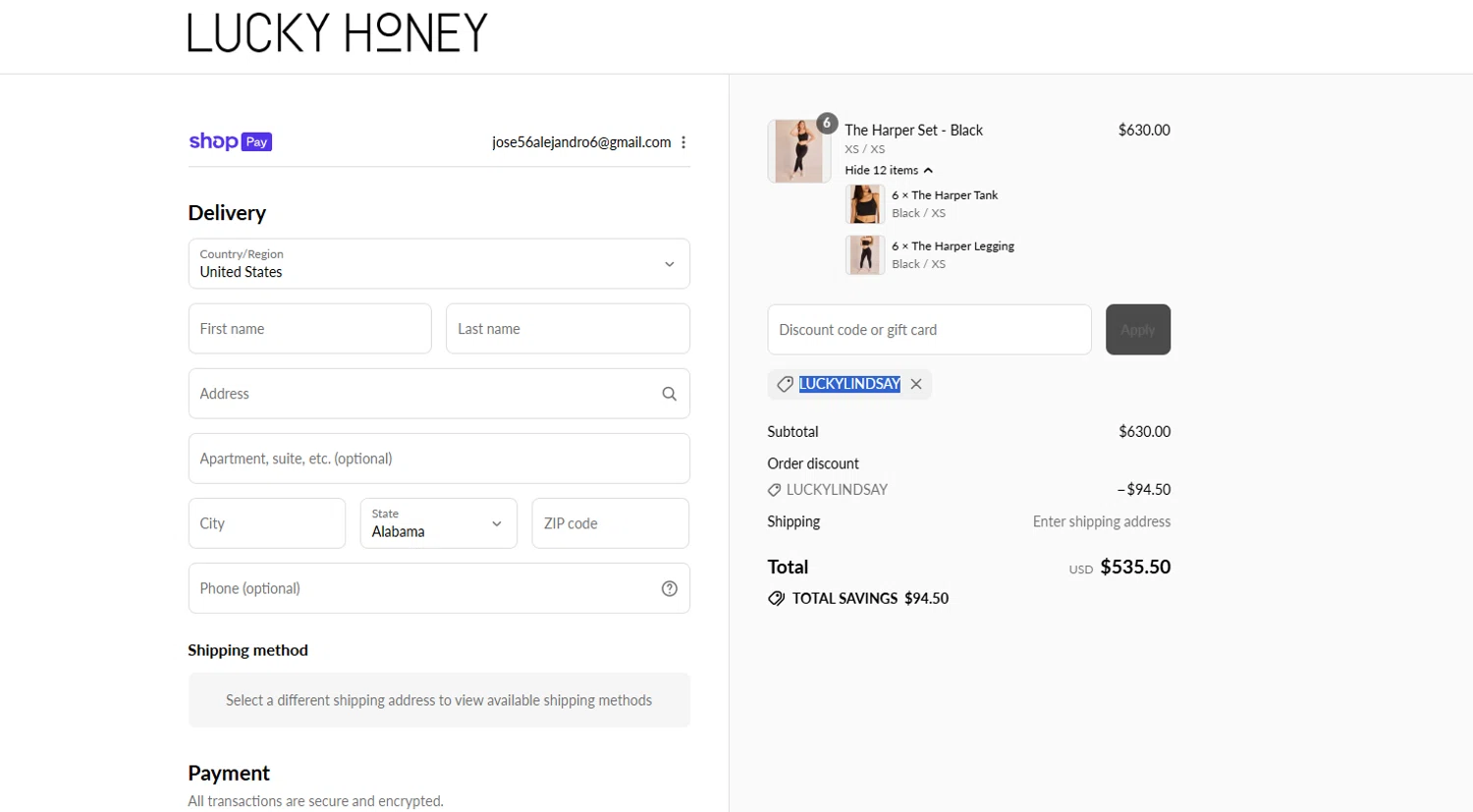
Task: Click '6 × The Harper Tank' text
Action: tap(945, 195)
